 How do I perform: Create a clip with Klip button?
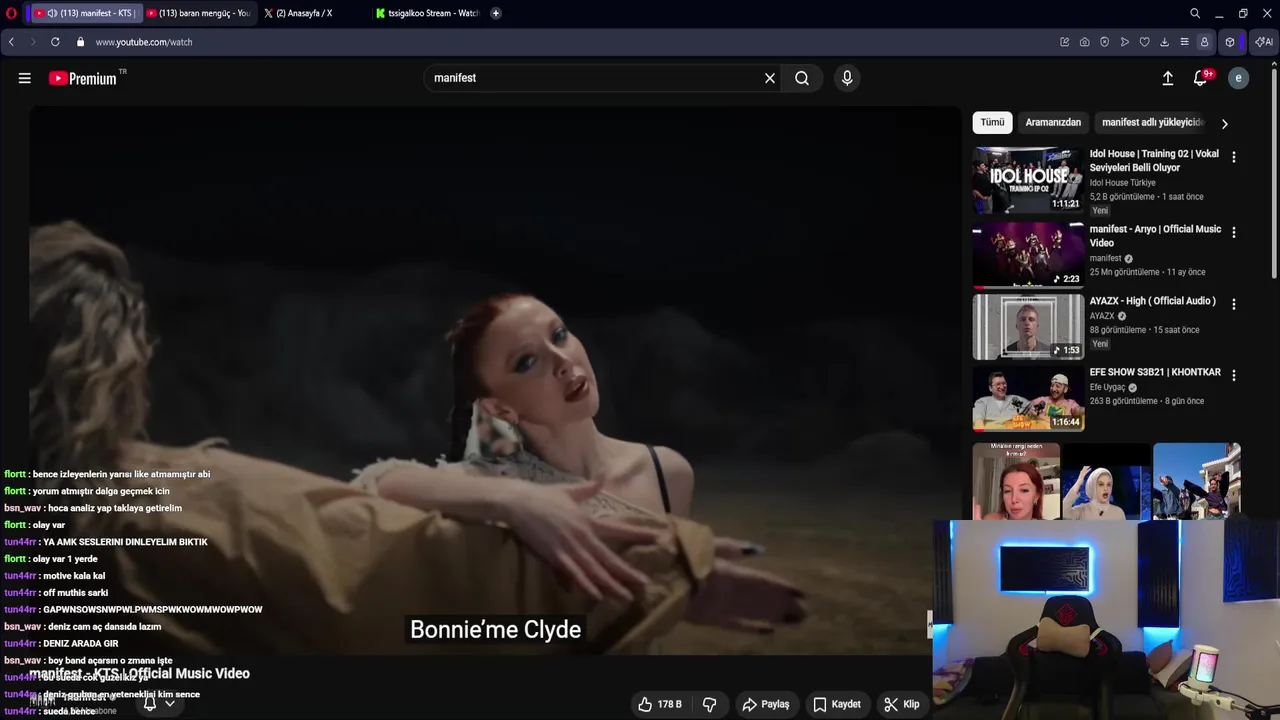pos(902,704)
